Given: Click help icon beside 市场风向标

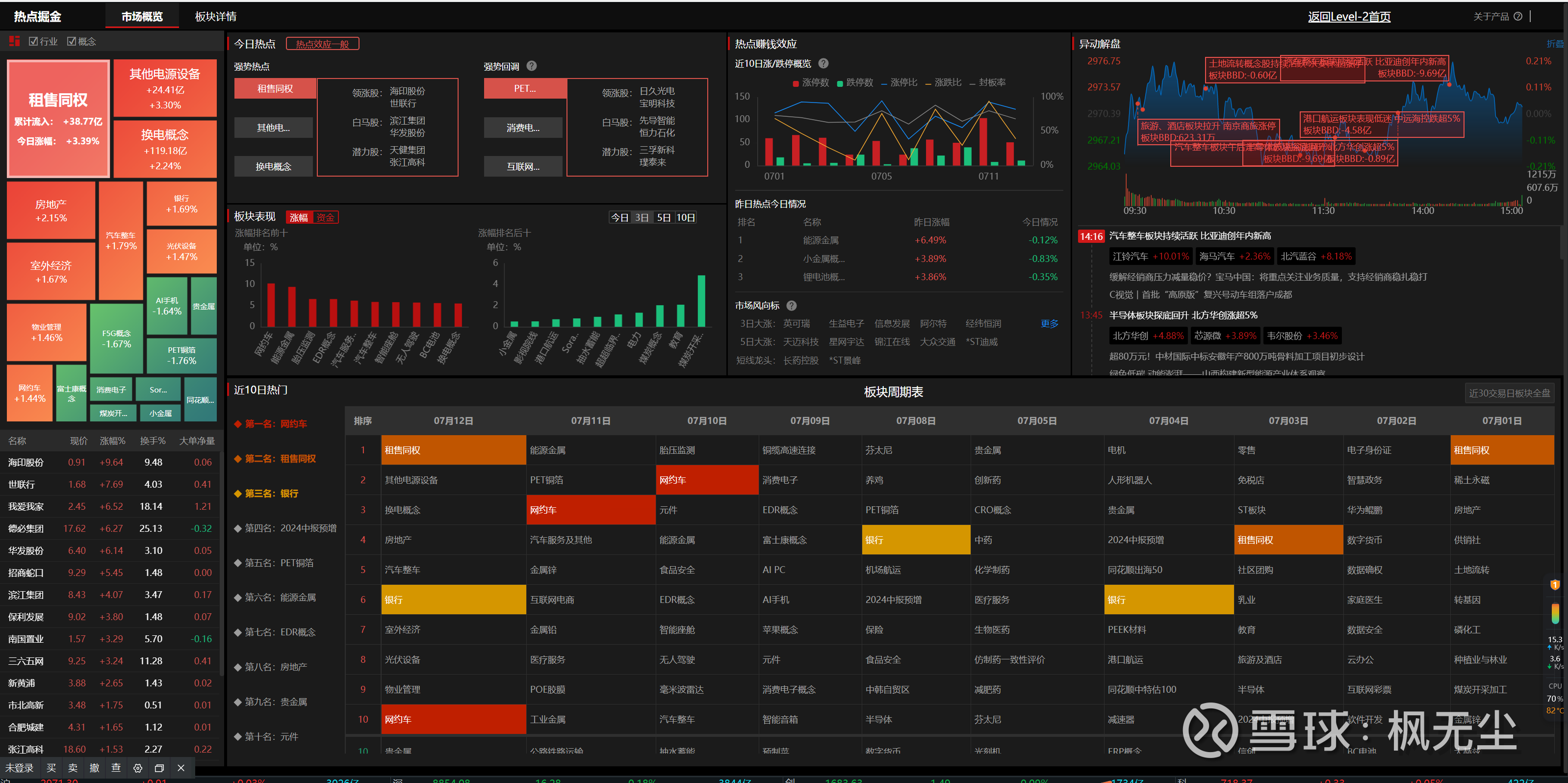Looking at the screenshot, I should point(791,306).
